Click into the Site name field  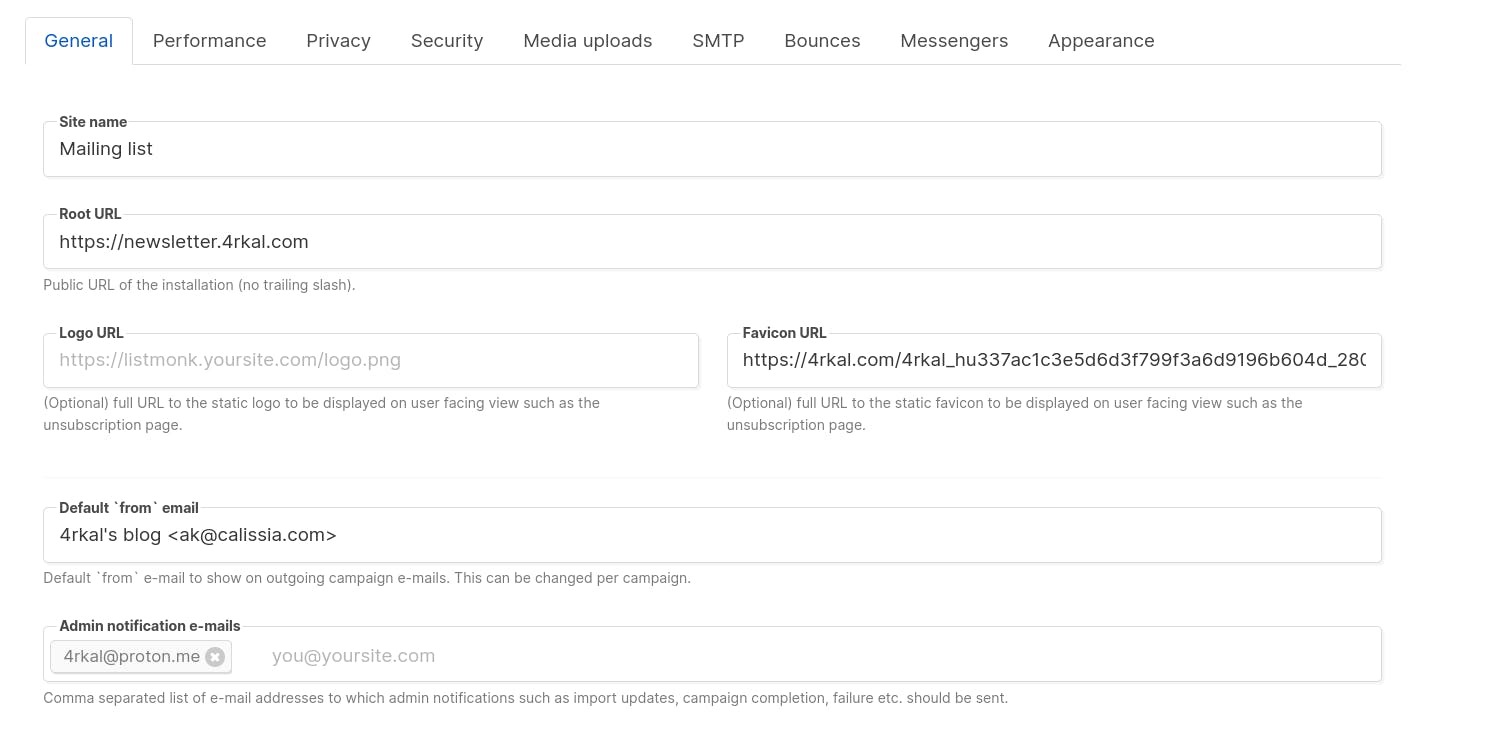711,150
